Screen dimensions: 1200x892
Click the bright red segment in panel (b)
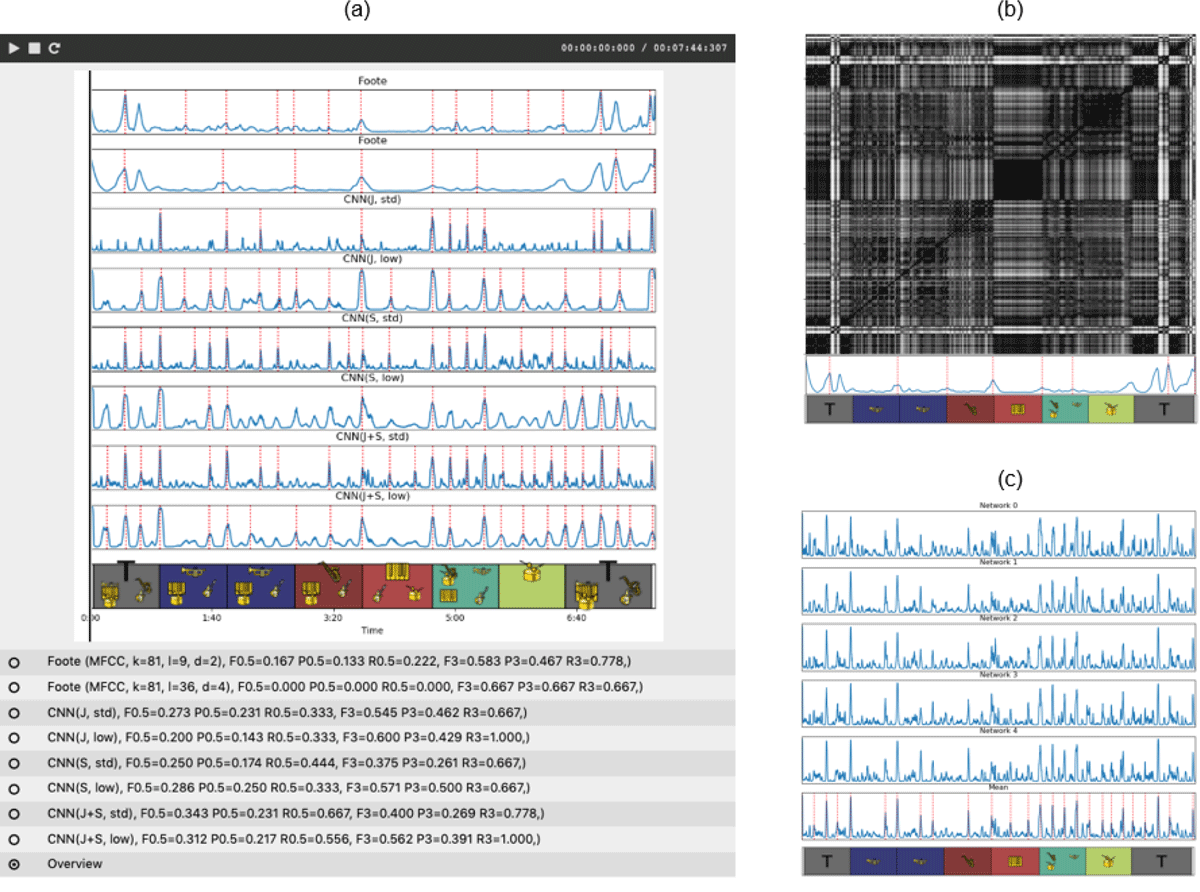[x=1018, y=409]
